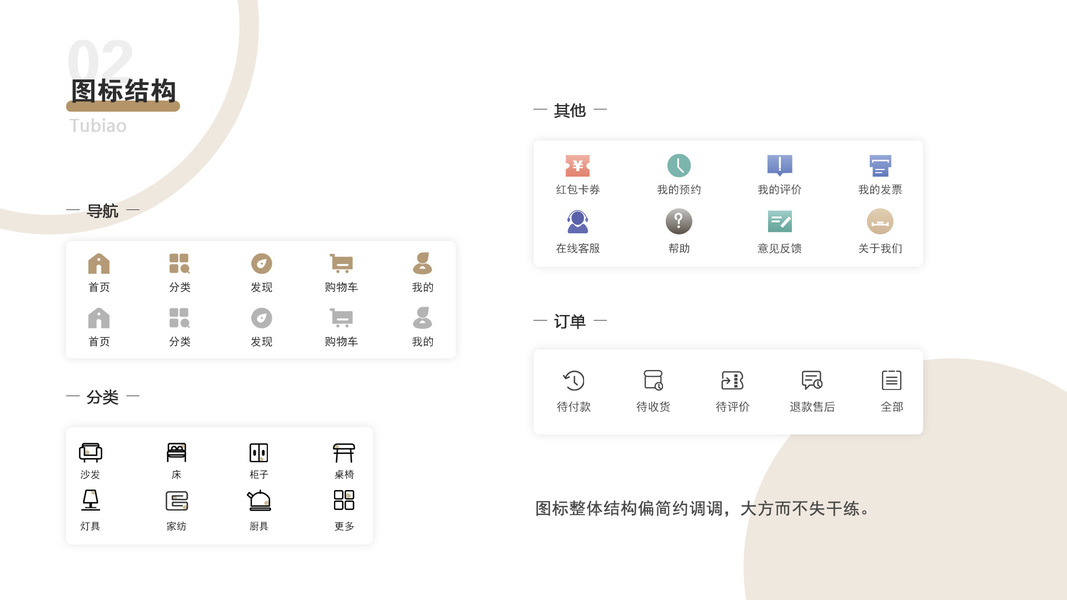Click the 分类 section heading
The width and height of the screenshot is (1067, 600).
pos(103,397)
